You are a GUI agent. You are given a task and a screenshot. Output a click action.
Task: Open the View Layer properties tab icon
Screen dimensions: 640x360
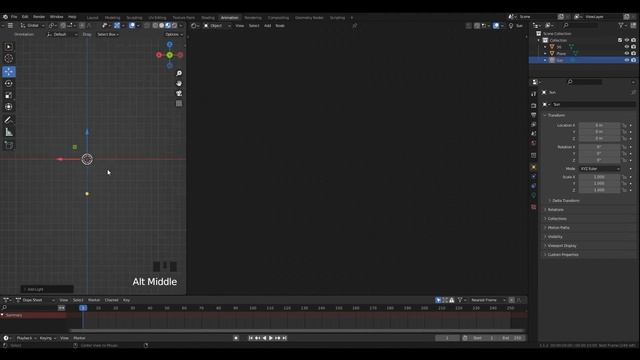click(533, 124)
